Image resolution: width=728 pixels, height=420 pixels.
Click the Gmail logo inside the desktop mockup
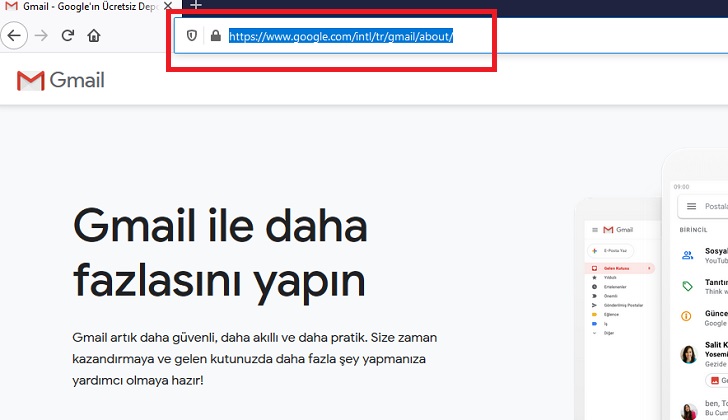click(618, 230)
